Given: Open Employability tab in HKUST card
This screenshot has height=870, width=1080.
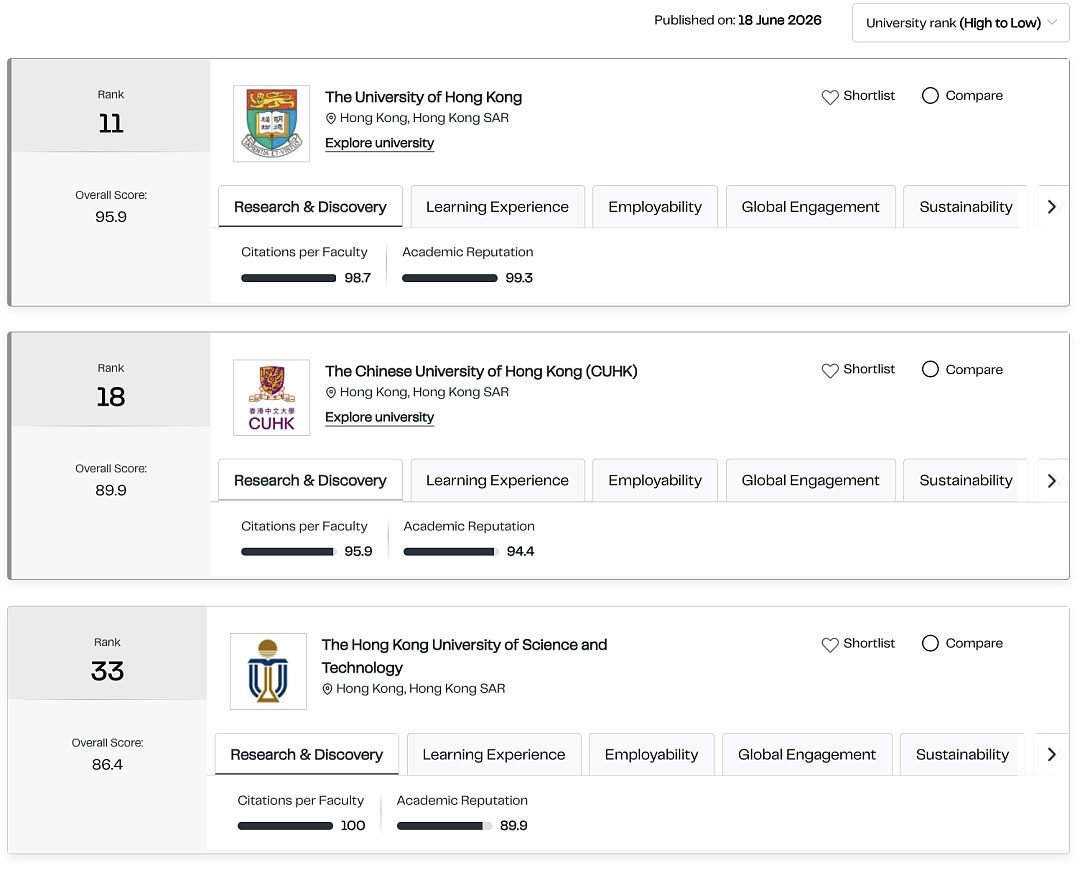Looking at the screenshot, I should (652, 754).
